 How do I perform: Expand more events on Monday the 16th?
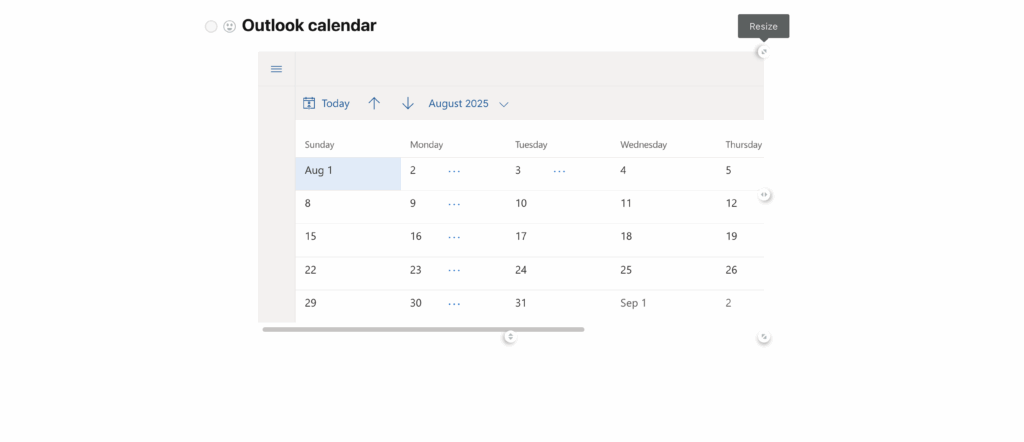click(x=454, y=237)
